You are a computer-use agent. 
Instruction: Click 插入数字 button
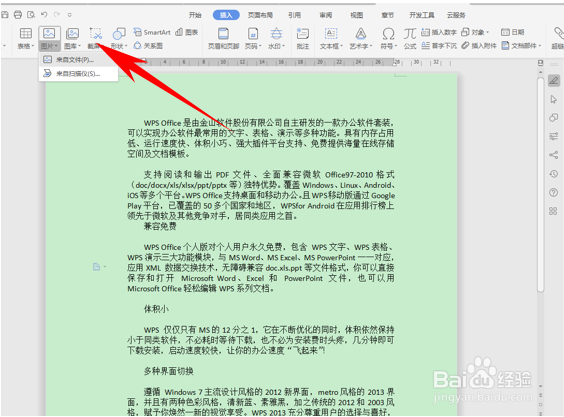[439, 32]
